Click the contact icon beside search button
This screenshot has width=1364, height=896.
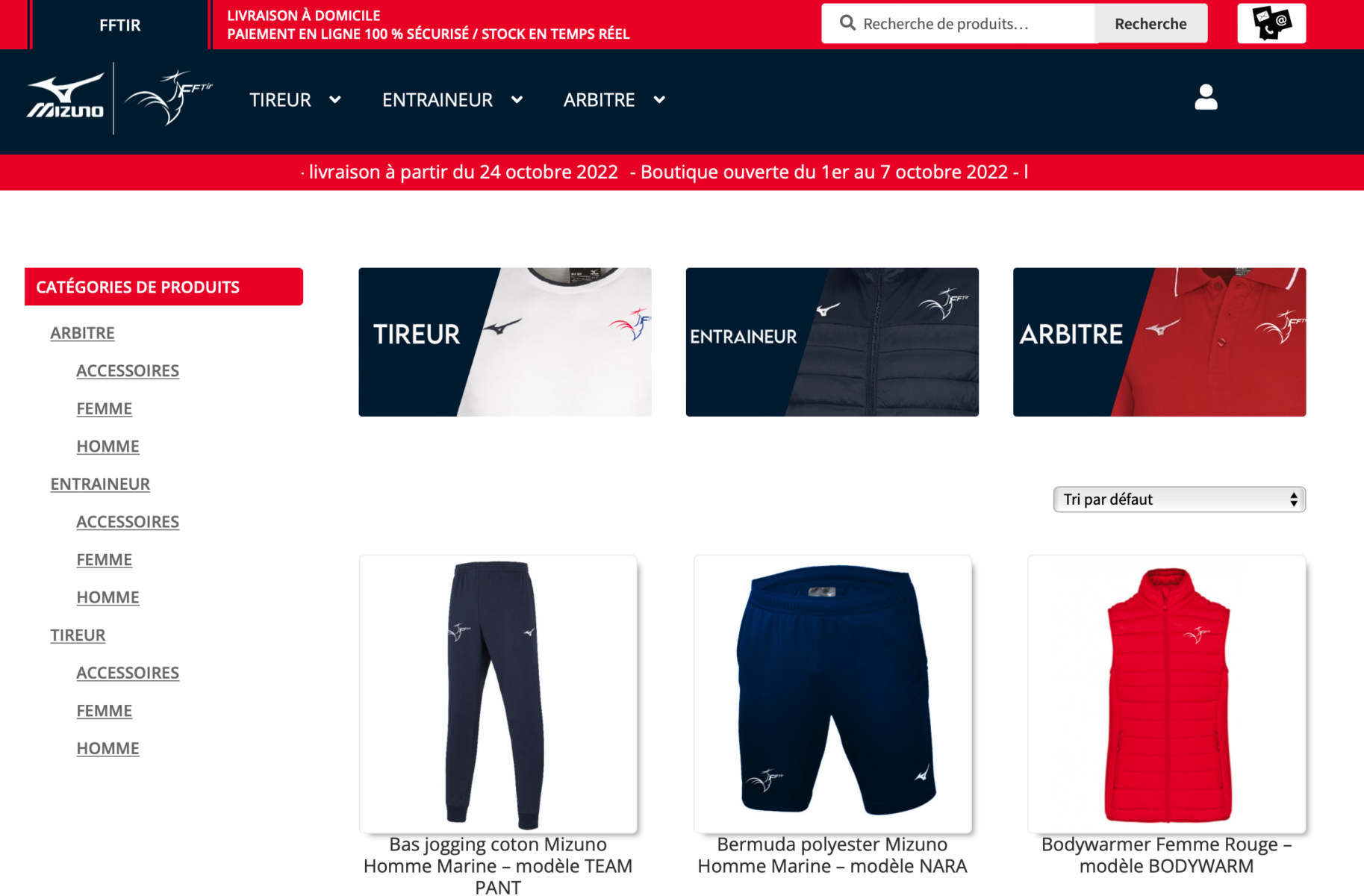tap(1271, 23)
